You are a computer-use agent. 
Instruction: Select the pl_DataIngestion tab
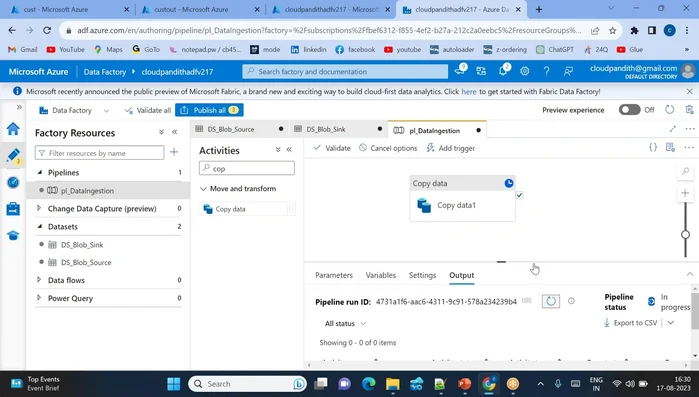[437, 130]
